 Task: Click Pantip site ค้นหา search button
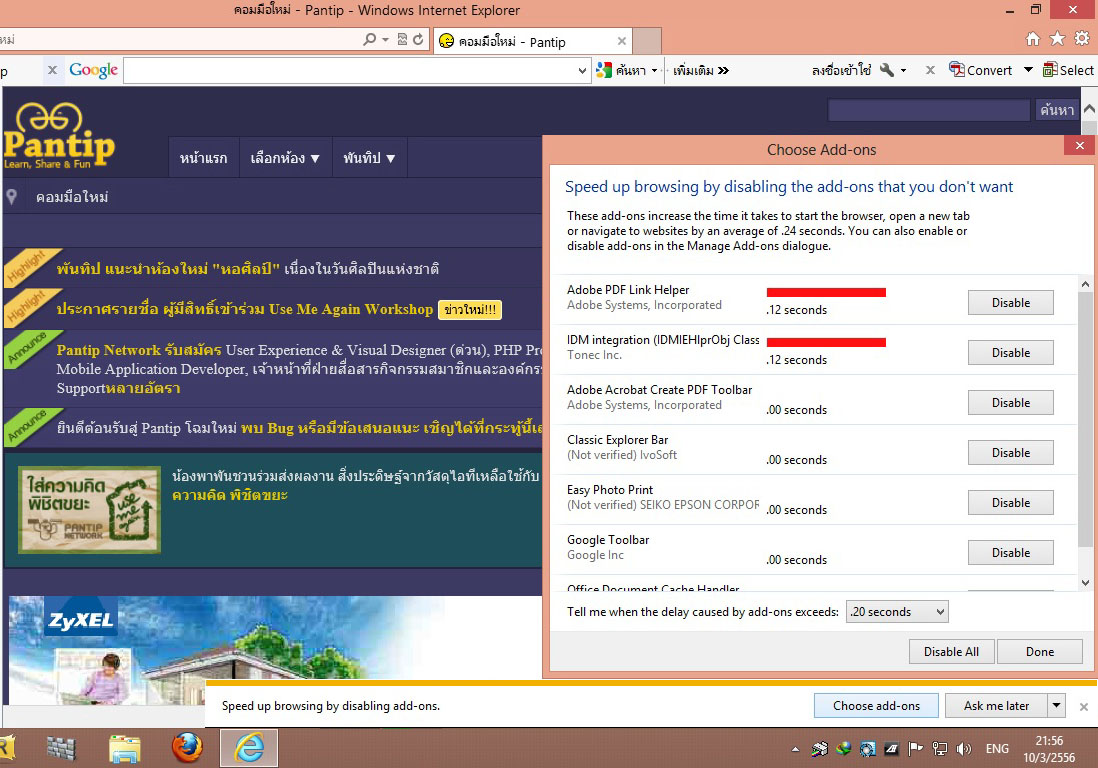pyautogui.click(x=1056, y=110)
